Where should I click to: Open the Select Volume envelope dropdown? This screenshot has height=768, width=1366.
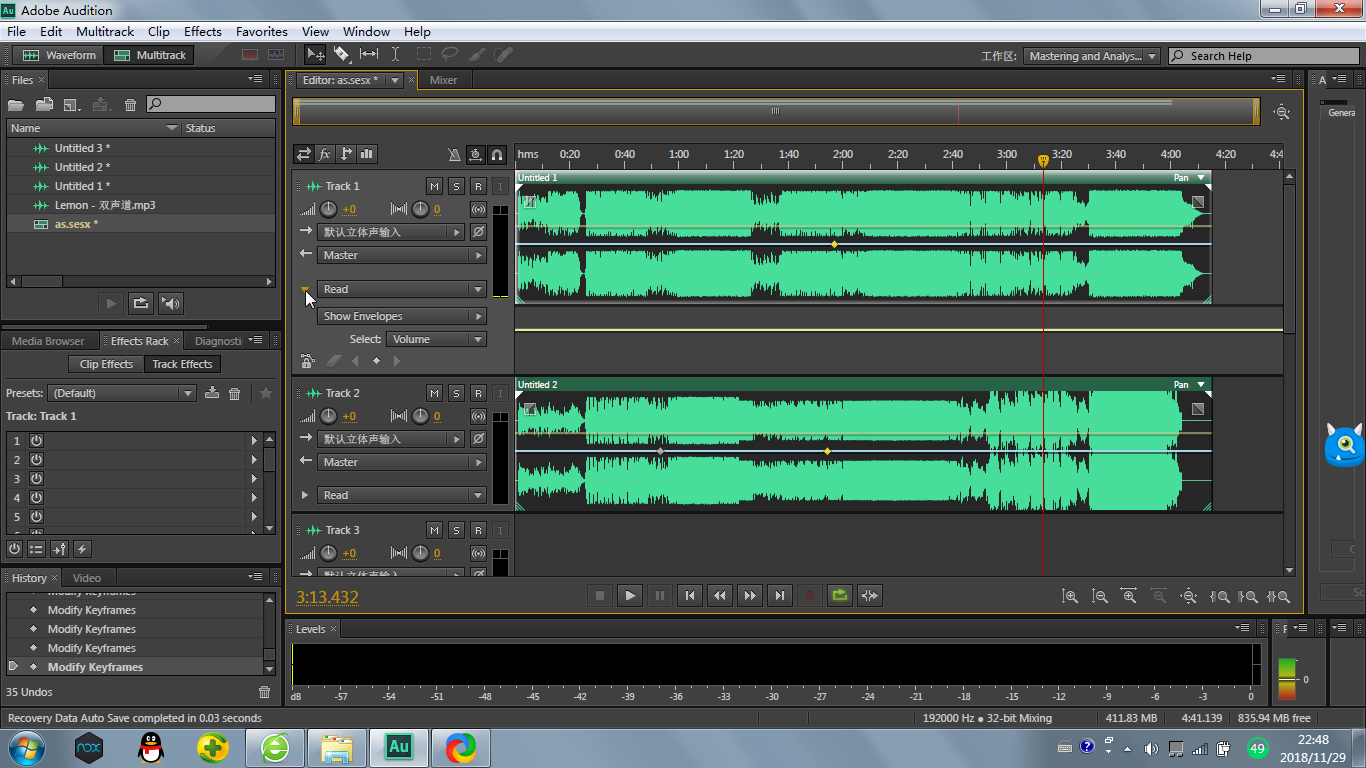[436, 339]
